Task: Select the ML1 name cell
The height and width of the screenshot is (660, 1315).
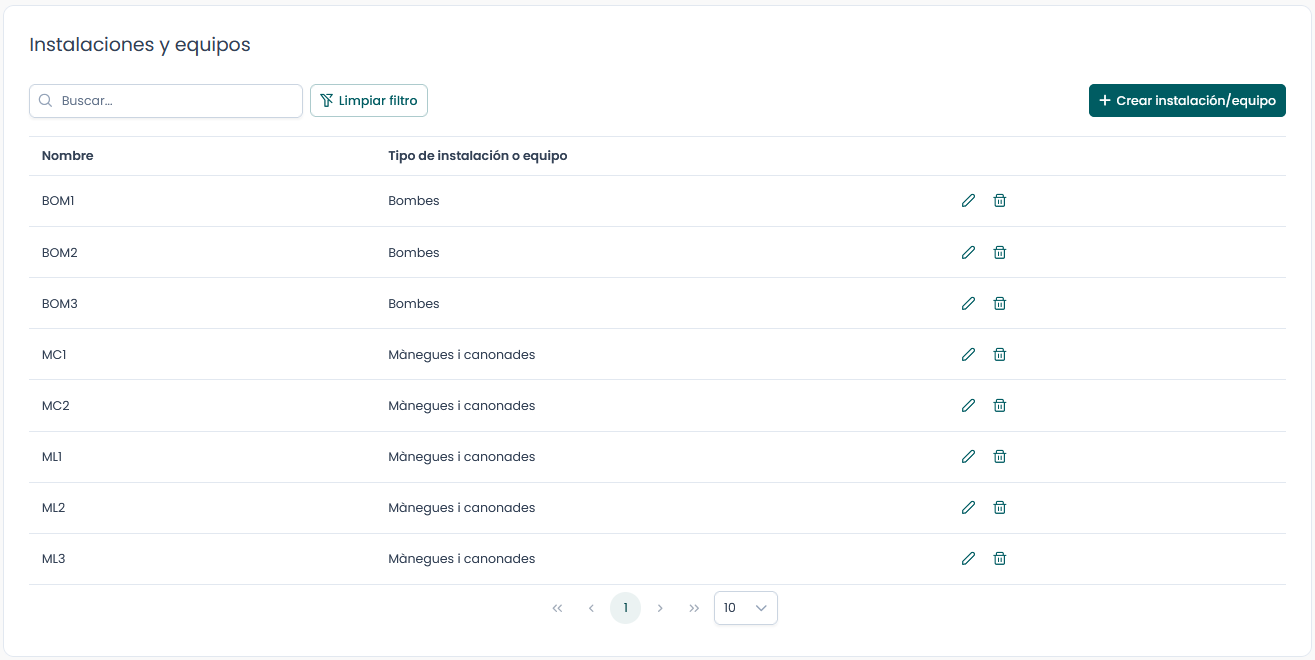Action: (52, 456)
